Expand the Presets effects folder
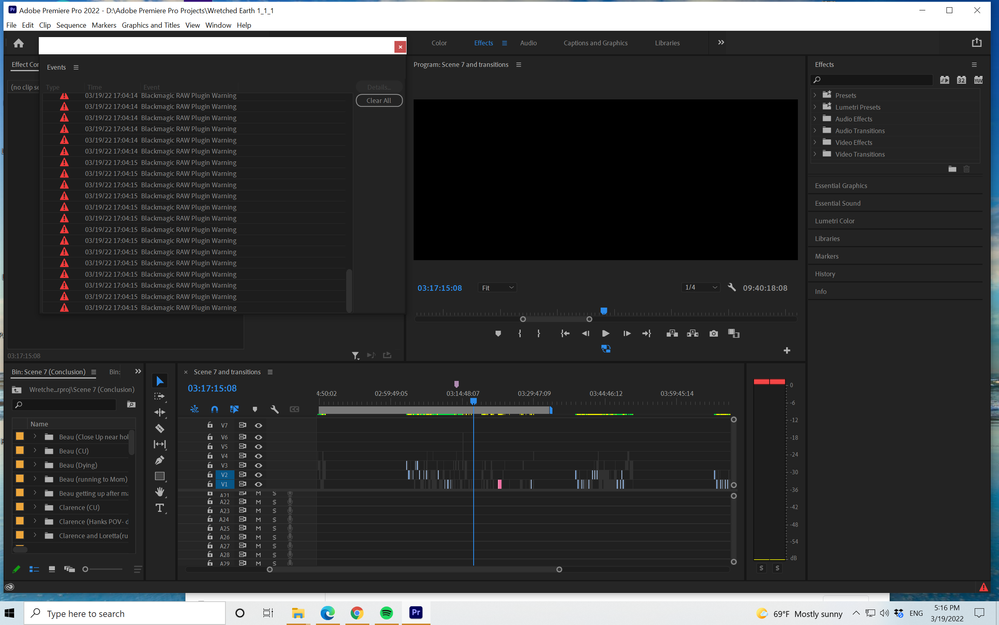Screen dimensions: 999x625 click(x=815, y=95)
